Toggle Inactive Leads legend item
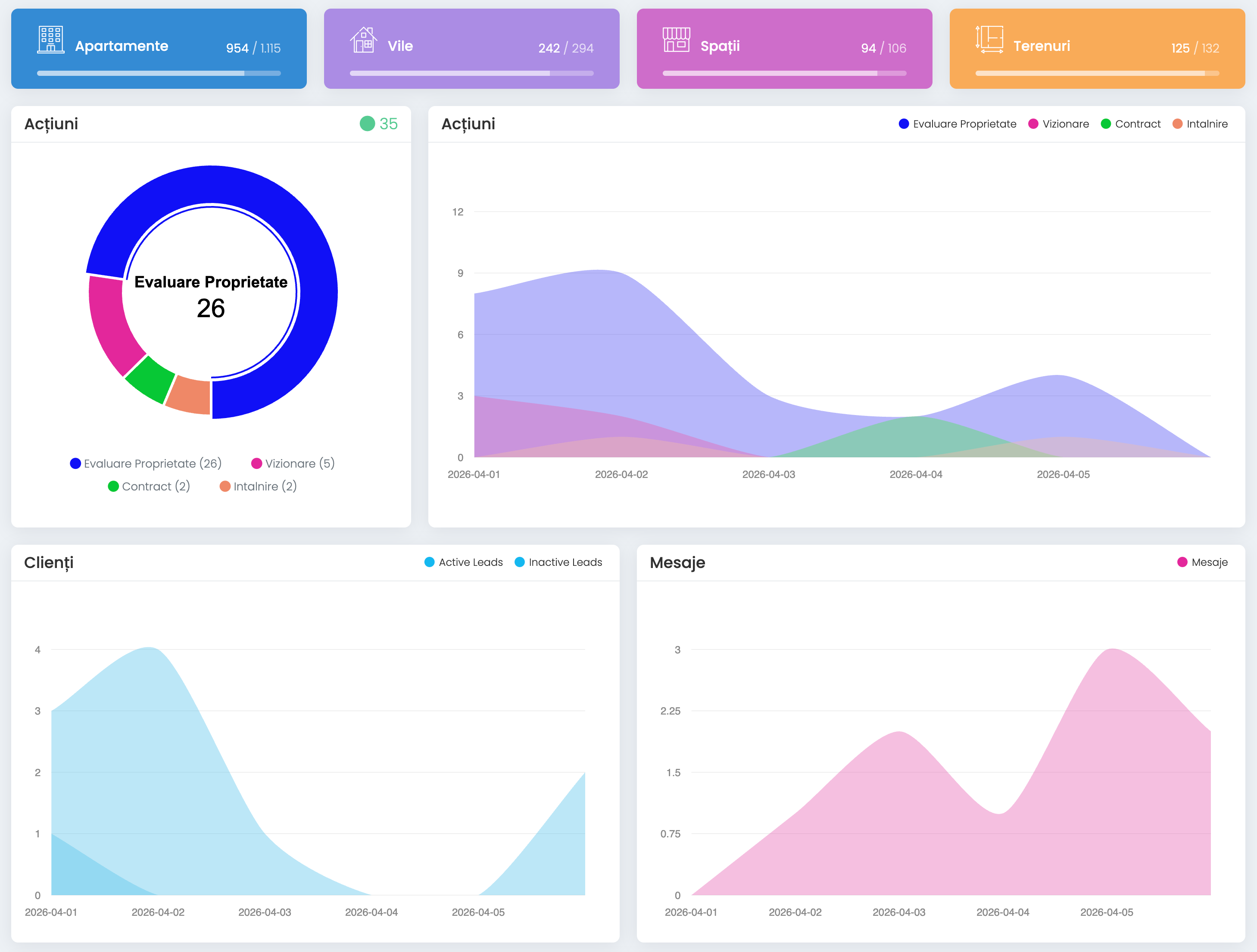The image size is (1257, 952). point(558,562)
